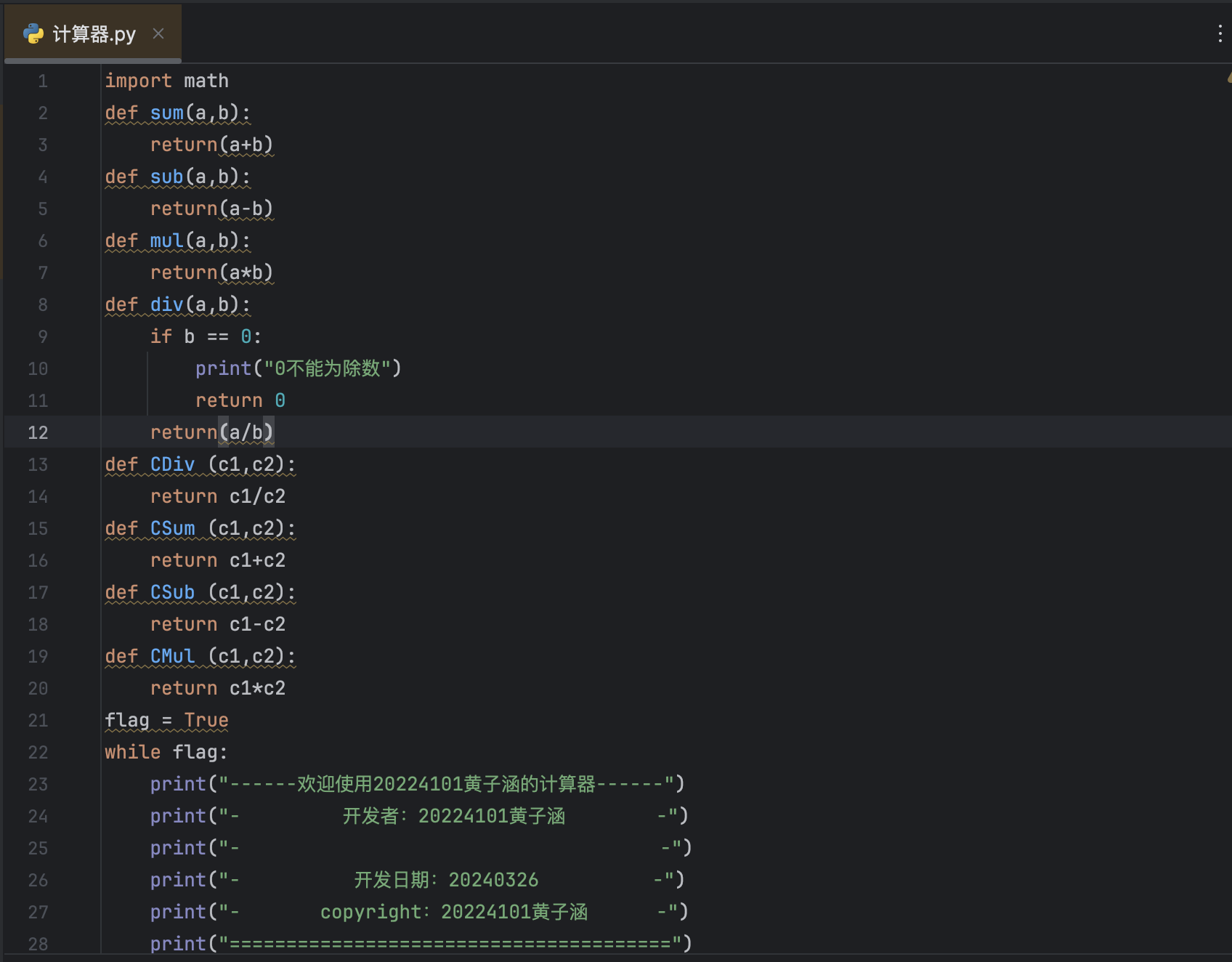Click the 'True' value on flag line
This screenshot has width=1232, height=962.
click(x=206, y=721)
